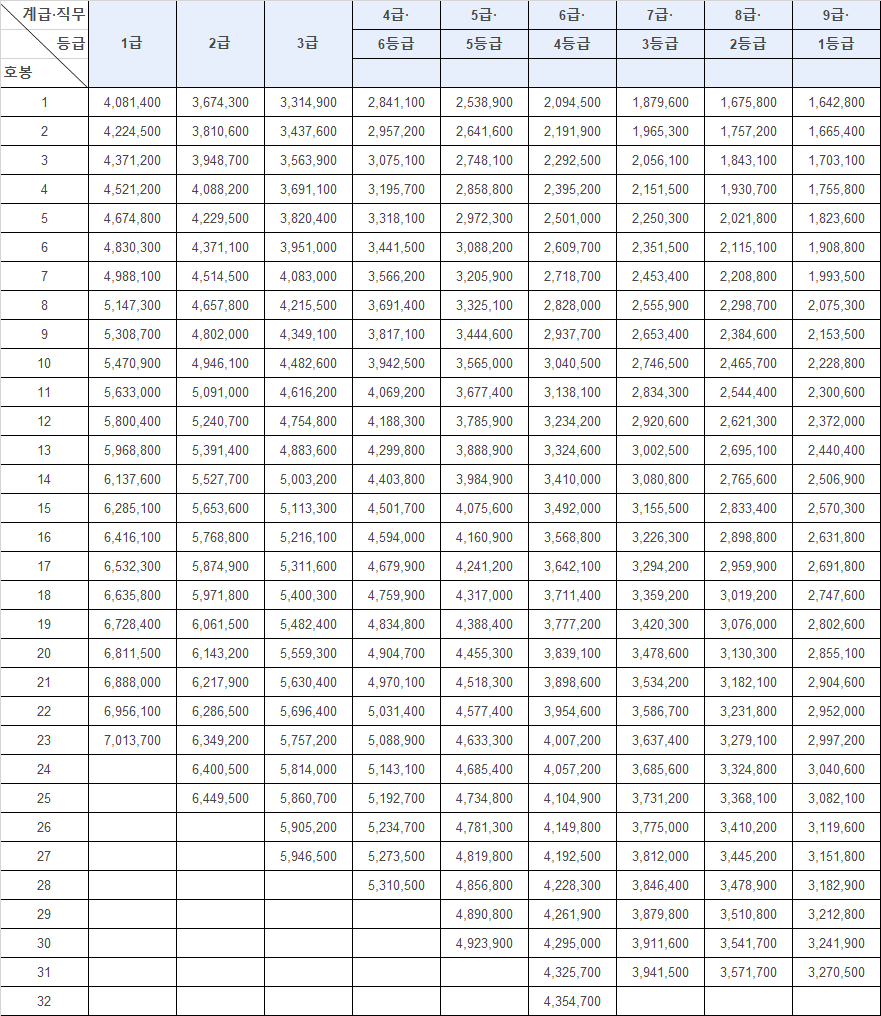
Task: Click the value 5,630,400
Action: pos(308,682)
